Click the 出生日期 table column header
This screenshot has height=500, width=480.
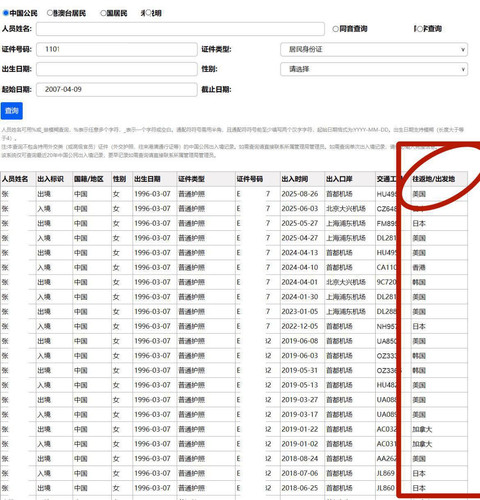(x=147, y=179)
